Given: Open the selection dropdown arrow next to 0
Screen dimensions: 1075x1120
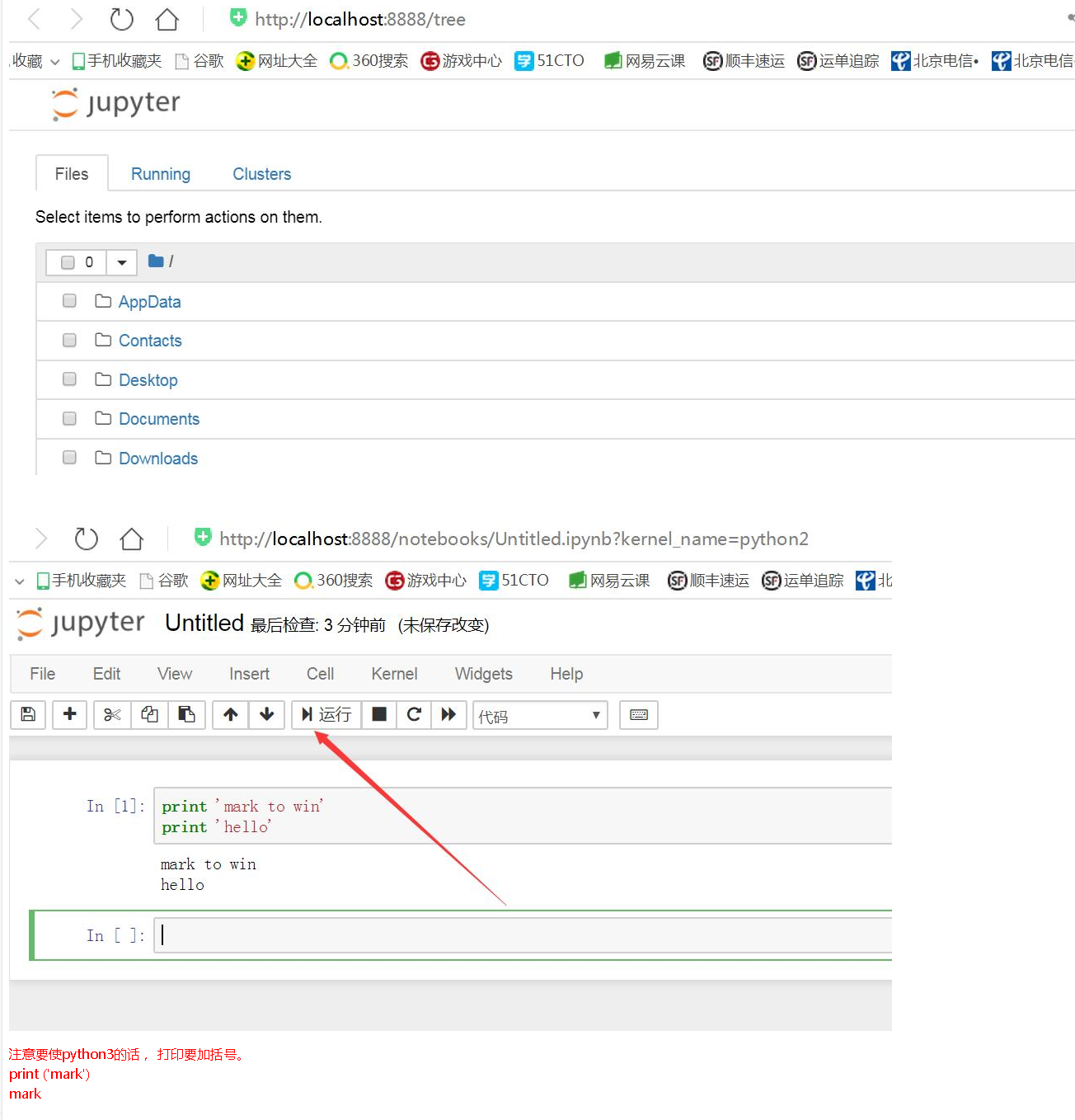Looking at the screenshot, I should click(x=122, y=262).
